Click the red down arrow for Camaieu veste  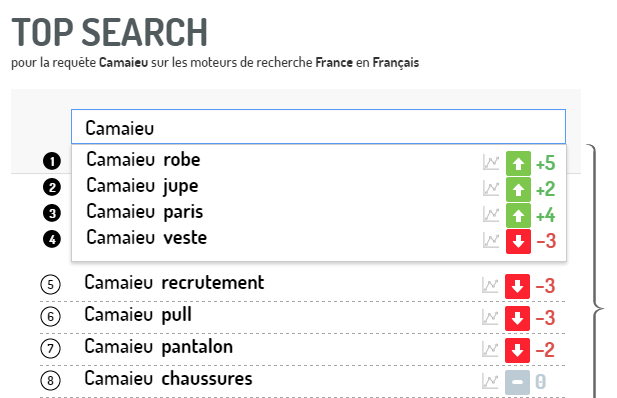(x=518, y=241)
